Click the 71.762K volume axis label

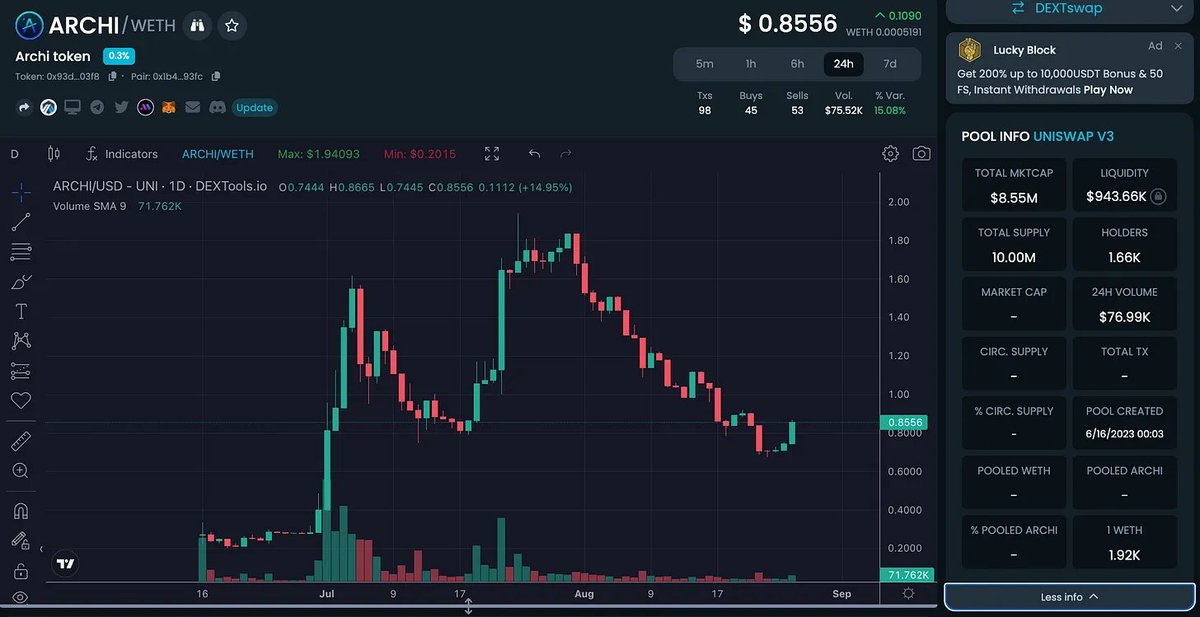pyautogui.click(x=906, y=575)
